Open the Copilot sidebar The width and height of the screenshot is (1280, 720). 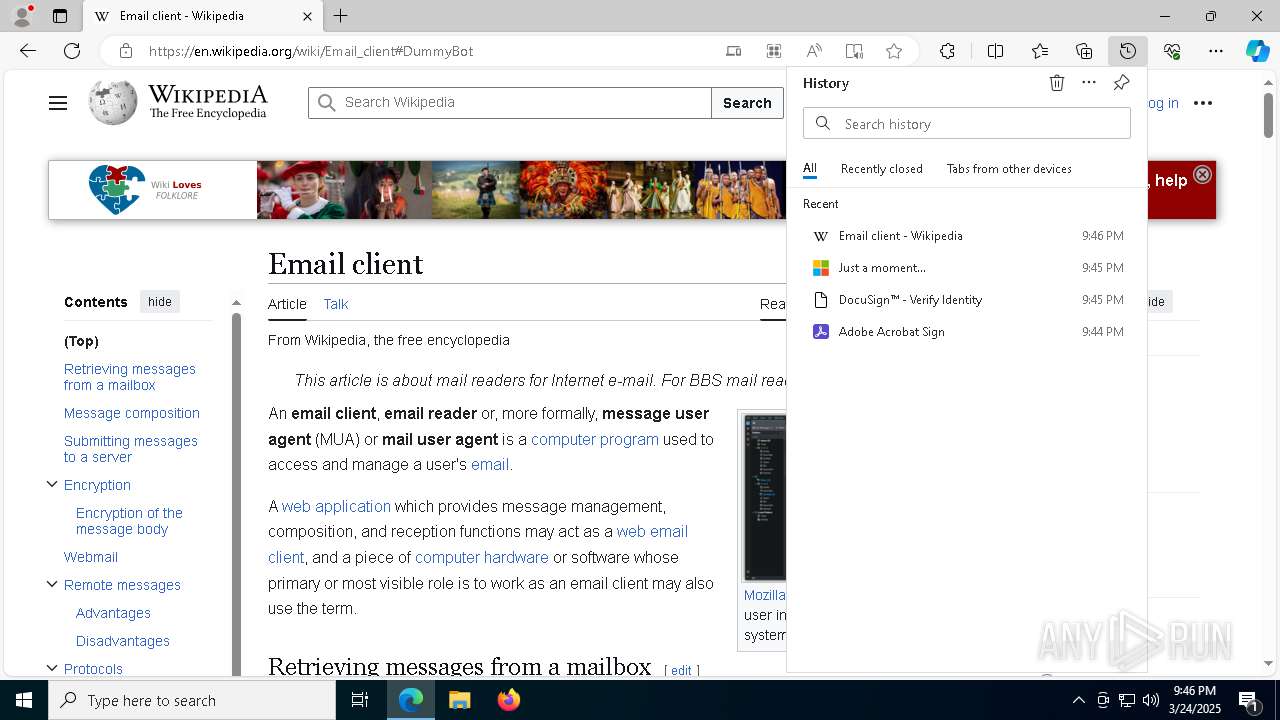pyautogui.click(x=1257, y=51)
